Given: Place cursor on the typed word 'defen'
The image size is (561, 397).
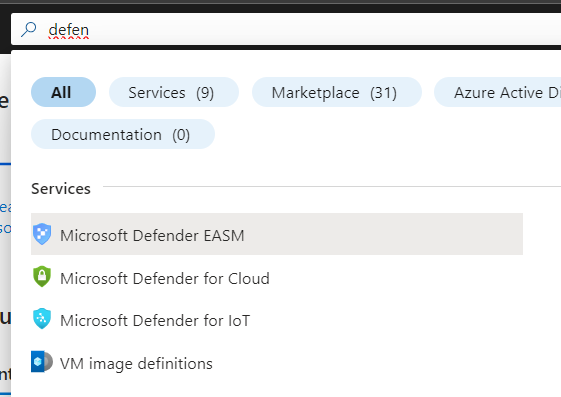Looking at the screenshot, I should point(69,30).
